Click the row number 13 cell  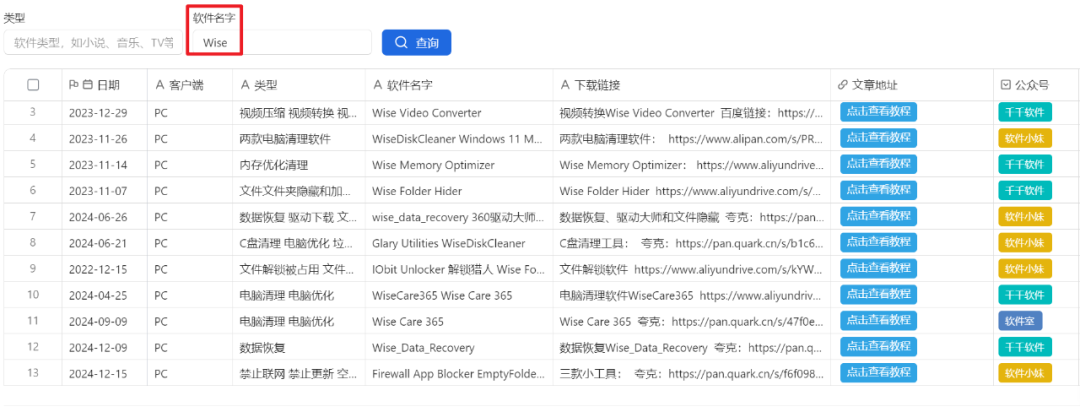tap(33, 373)
